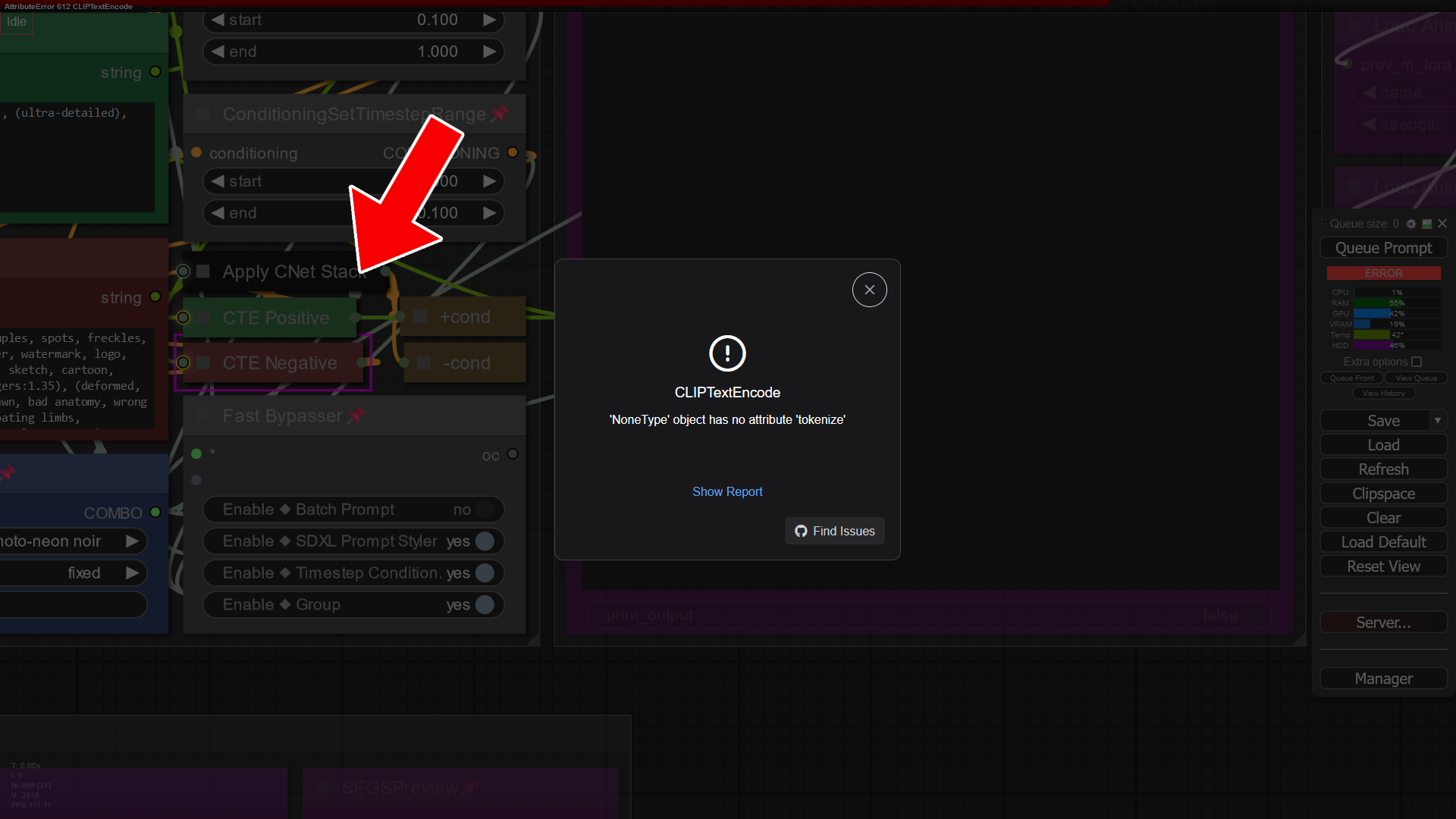Expand the Save dropdown arrow
Viewport: 1456px width, 819px height.
[1438, 421]
